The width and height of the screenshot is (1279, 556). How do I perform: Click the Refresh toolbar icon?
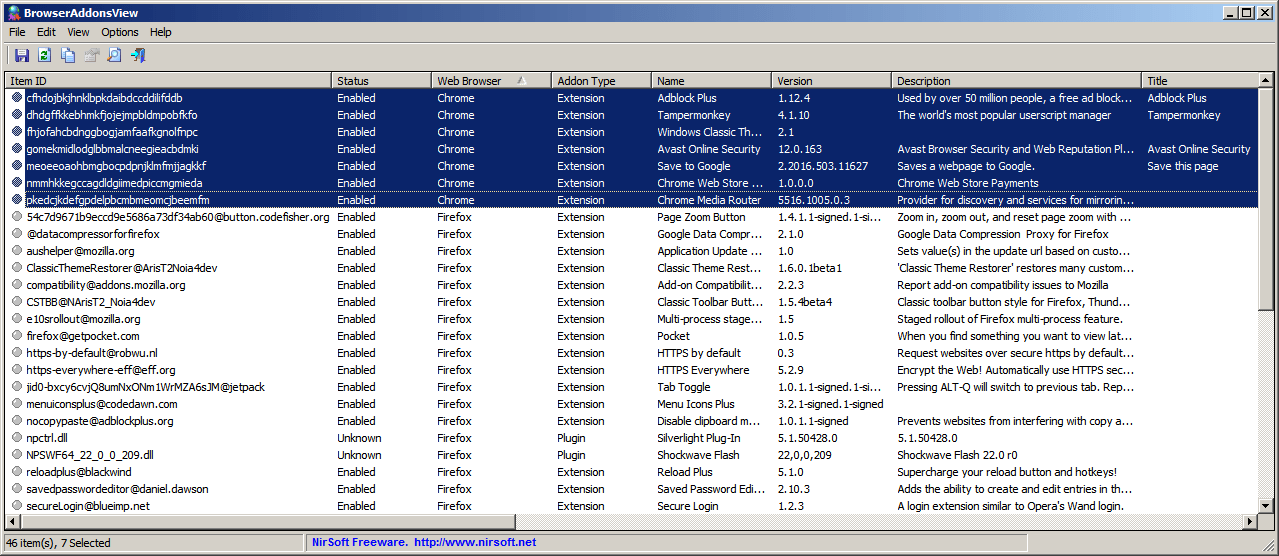tap(44, 55)
